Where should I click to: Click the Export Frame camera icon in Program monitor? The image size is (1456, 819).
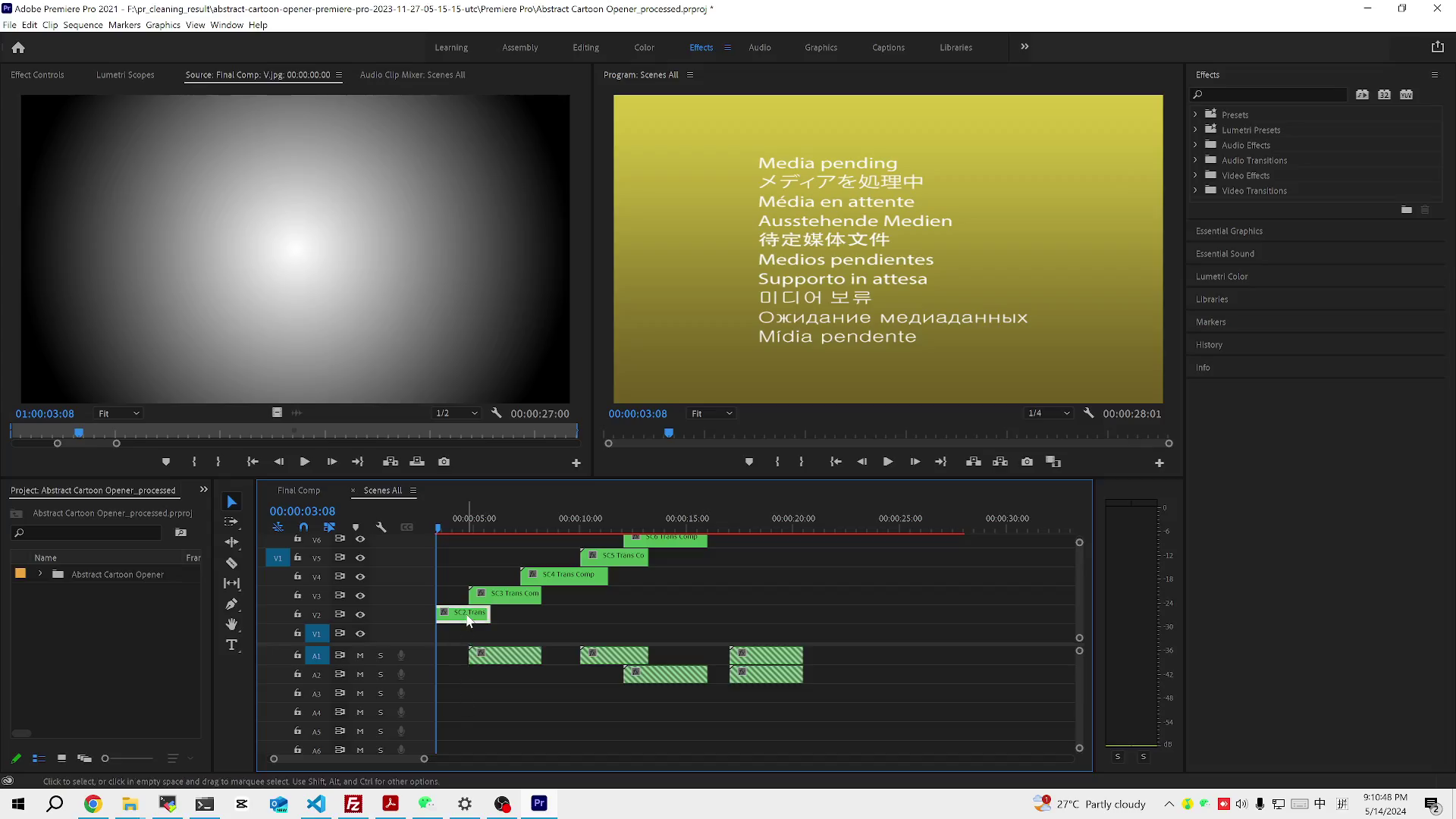coord(1027,462)
